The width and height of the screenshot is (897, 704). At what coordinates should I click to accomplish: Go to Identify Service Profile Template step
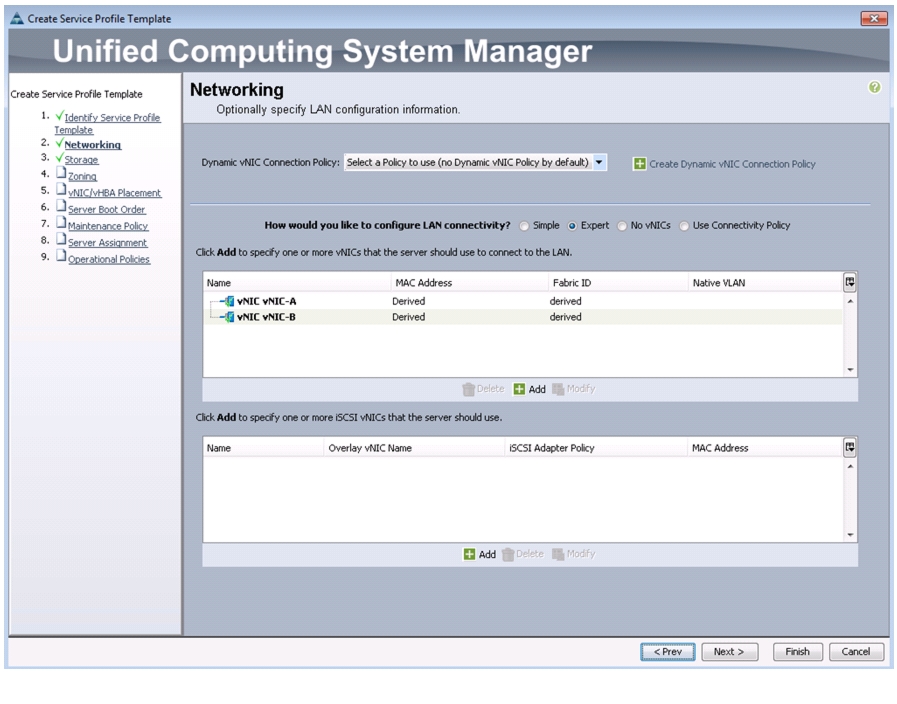tap(108, 124)
